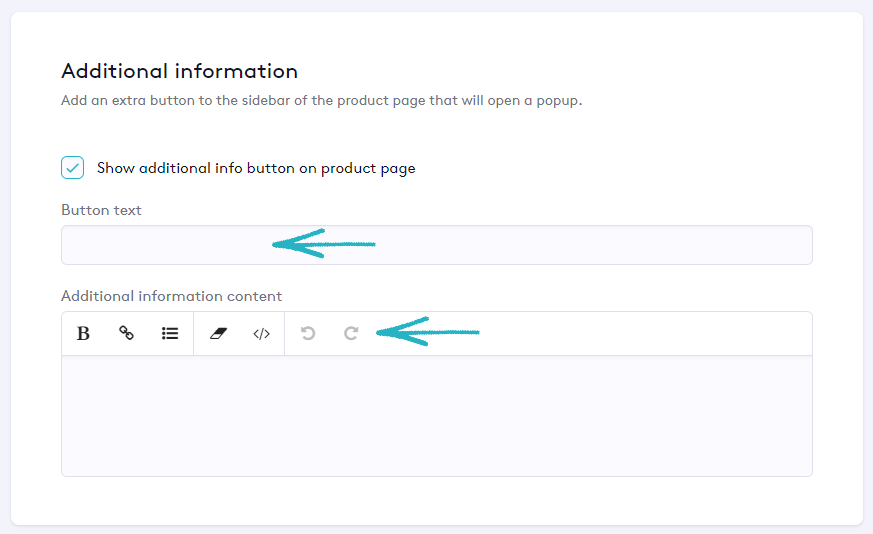Image resolution: width=873 pixels, height=534 pixels.
Task: Click the "Button text" field label
Action: 101,210
